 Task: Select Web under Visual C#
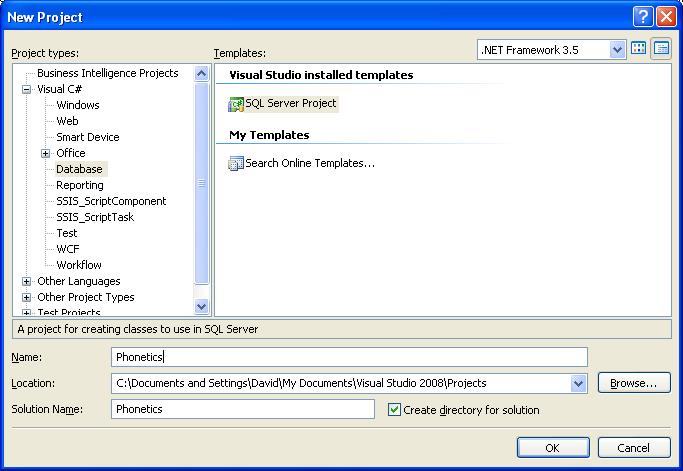coord(67,121)
